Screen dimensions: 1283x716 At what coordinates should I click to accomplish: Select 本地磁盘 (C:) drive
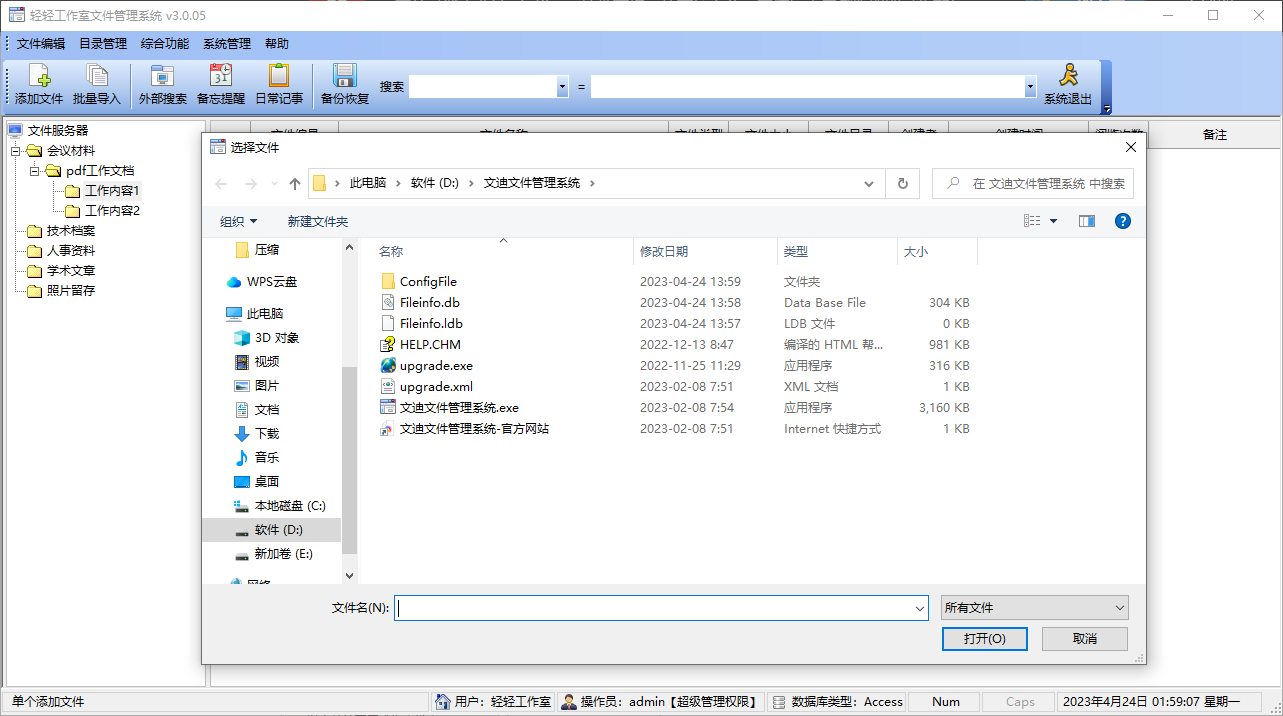280,506
